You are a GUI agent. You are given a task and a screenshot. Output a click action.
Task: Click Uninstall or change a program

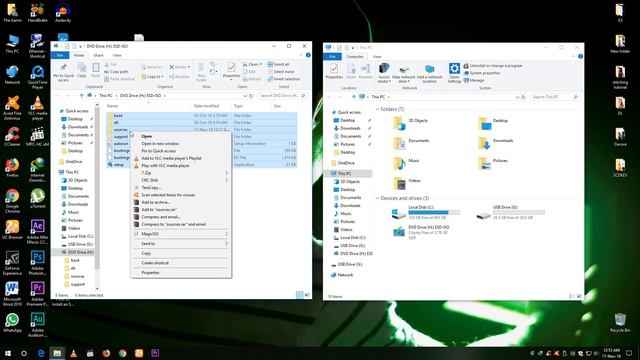493,66
